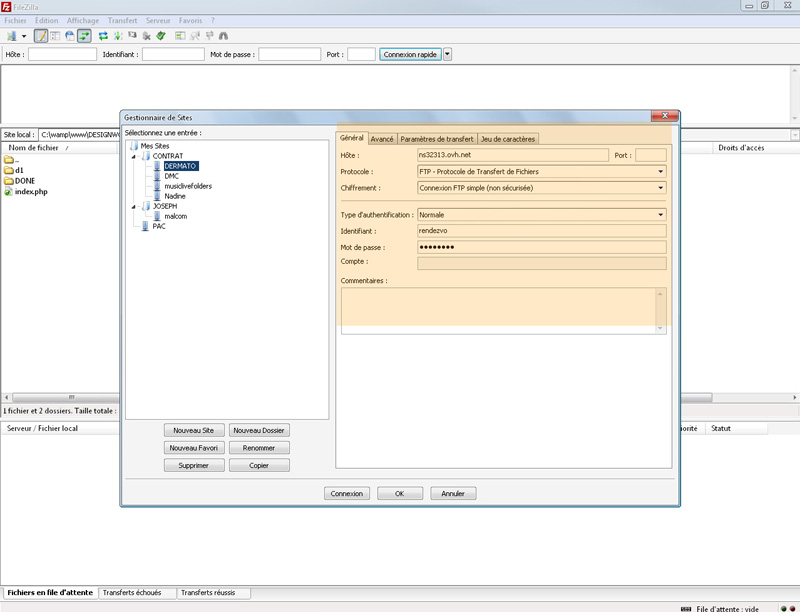Image resolution: width=800 pixels, height=612 pixels.
Task: Collapse the CONTRAT folder in site tree
Action: click(x=134, y=157)
